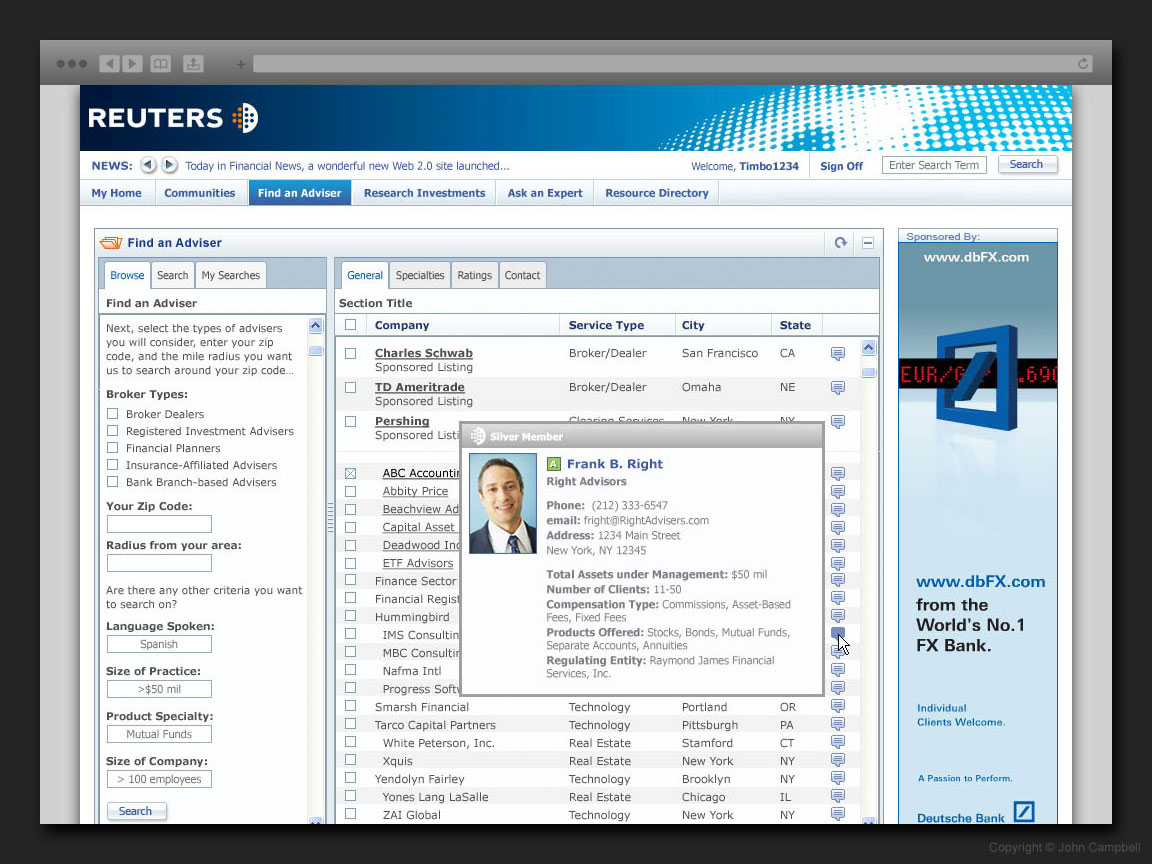Screen dimensions: 1152x864
Task: Check the Charles Schwab row checkbox
Action: (350, 353)
